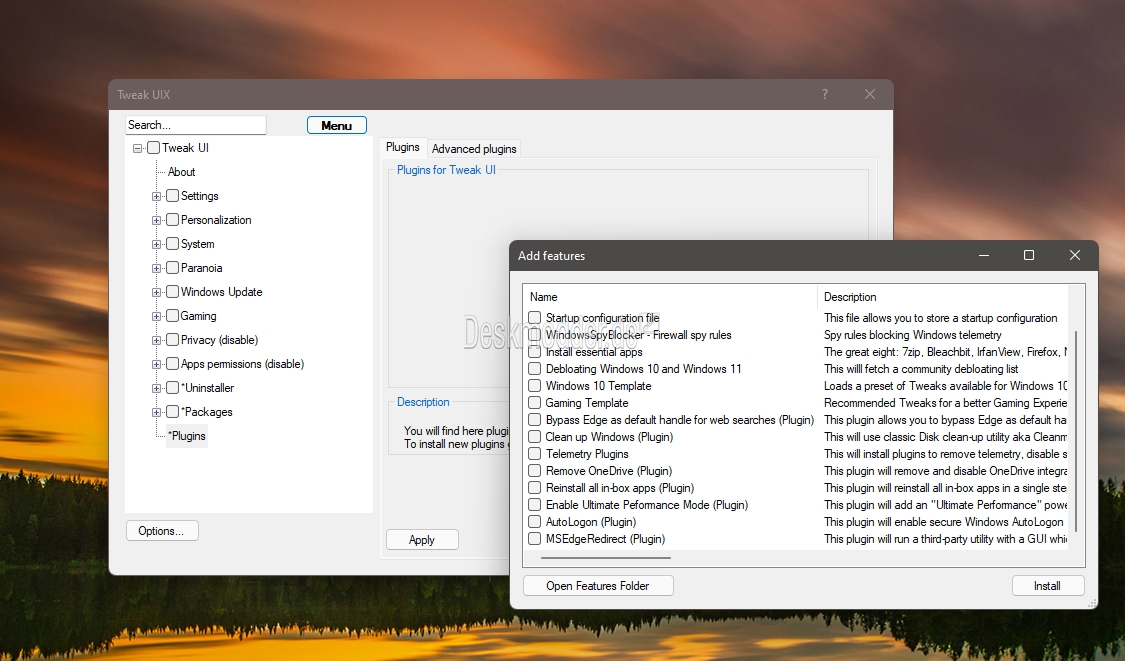Click the Description column header
1125x661 pixels.
(x=943, y=297)
